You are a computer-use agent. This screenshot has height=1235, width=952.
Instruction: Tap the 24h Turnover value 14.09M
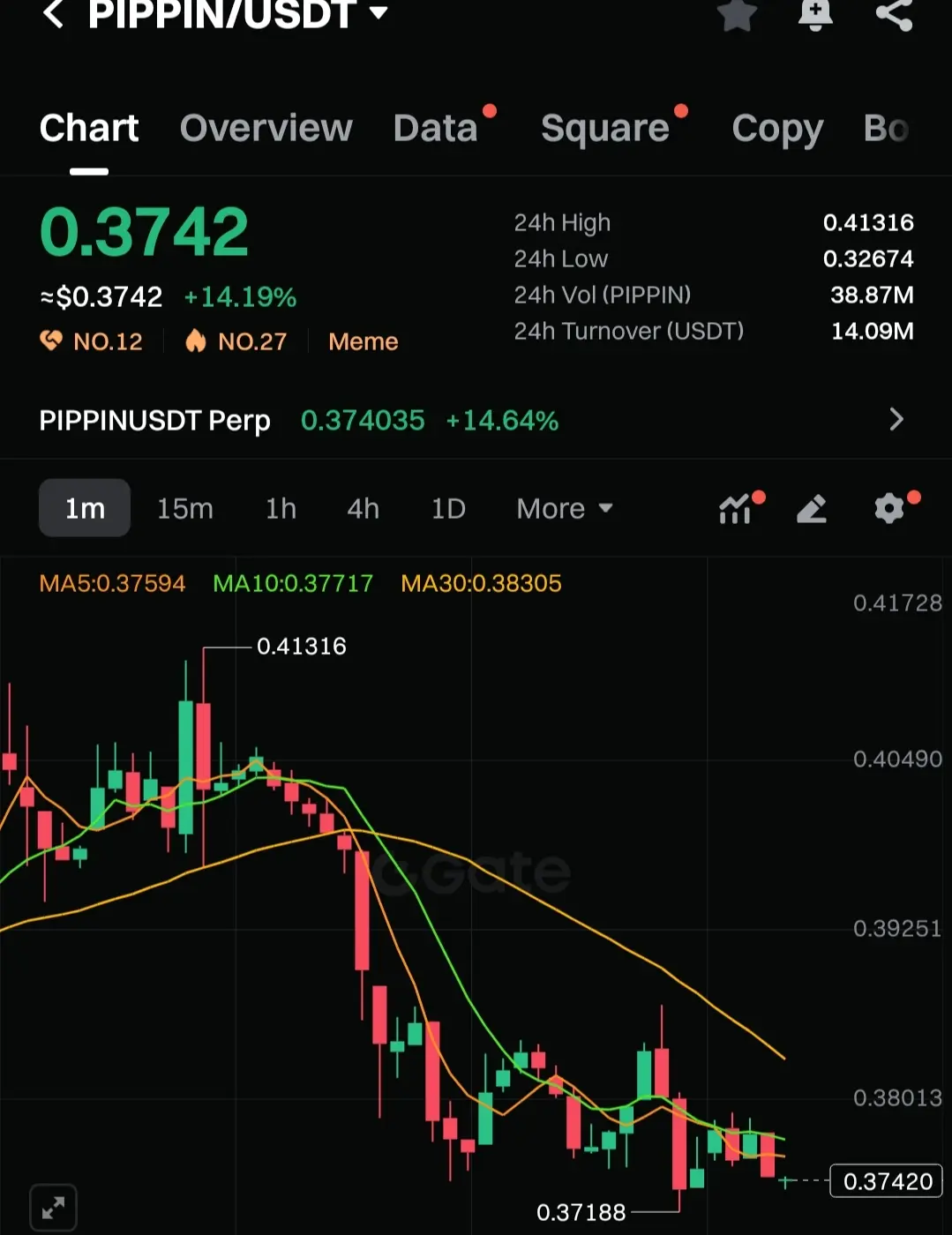[873, 331]
